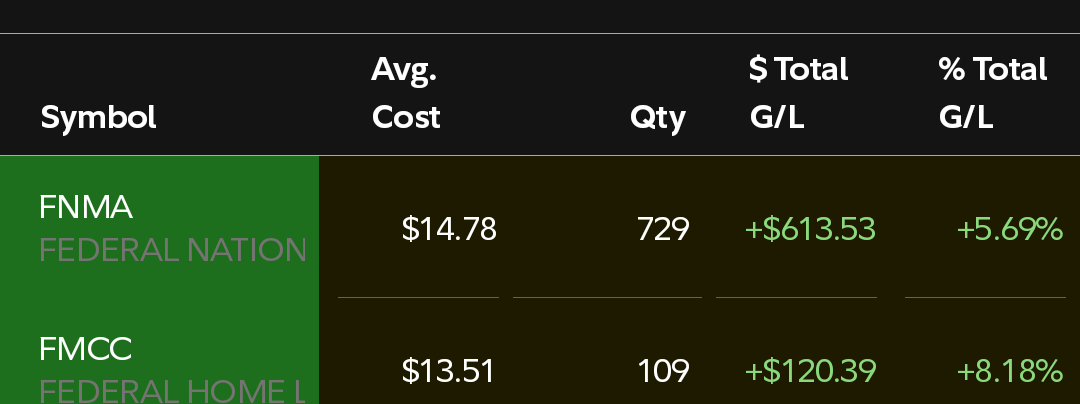Viewport: 1080px width, 404px height.
Task: Click FNMA percent gain +5.69%
Action: click(1010, 229)
